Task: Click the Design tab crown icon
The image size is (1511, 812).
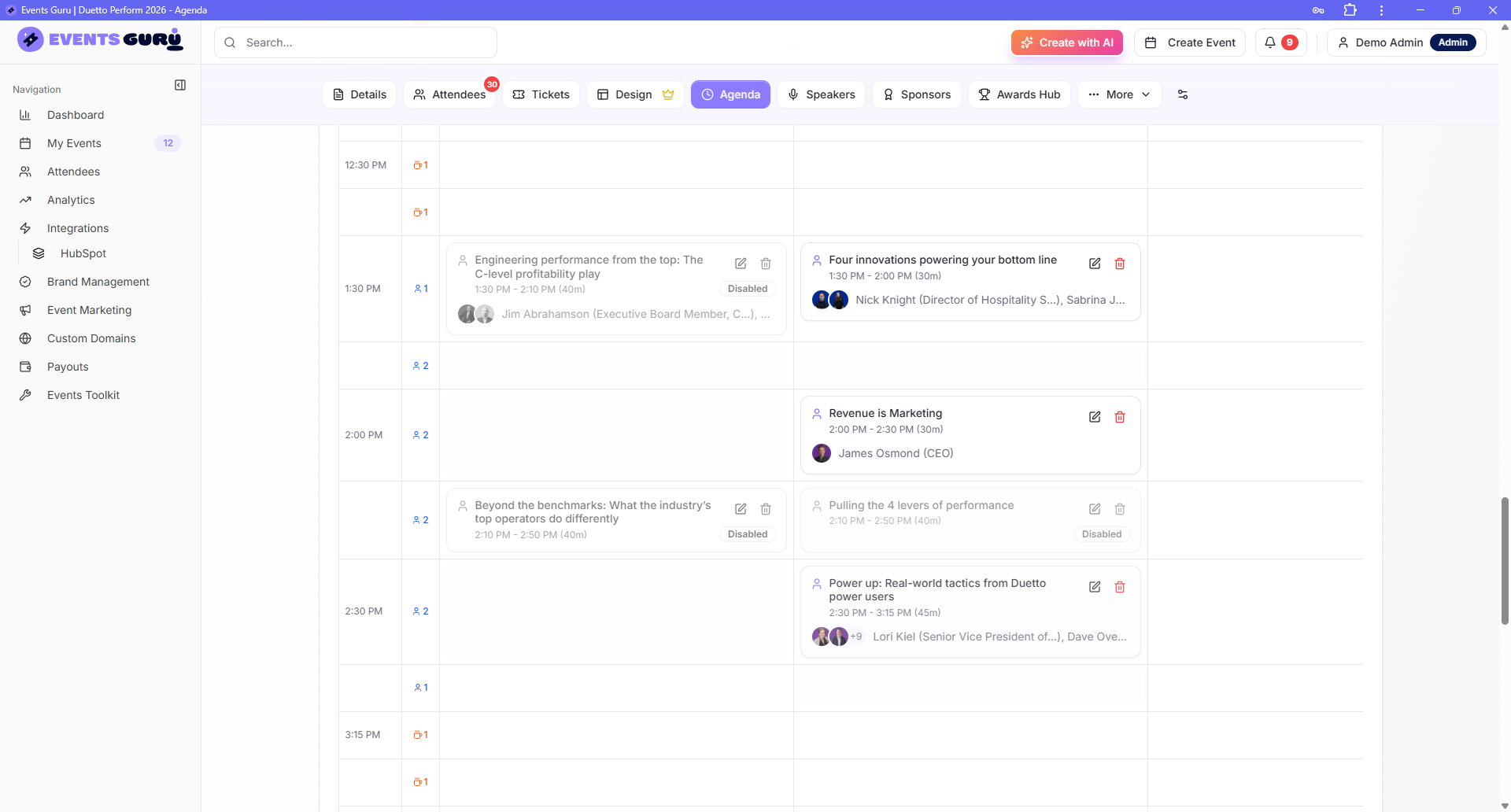Action: click(668, 94)
